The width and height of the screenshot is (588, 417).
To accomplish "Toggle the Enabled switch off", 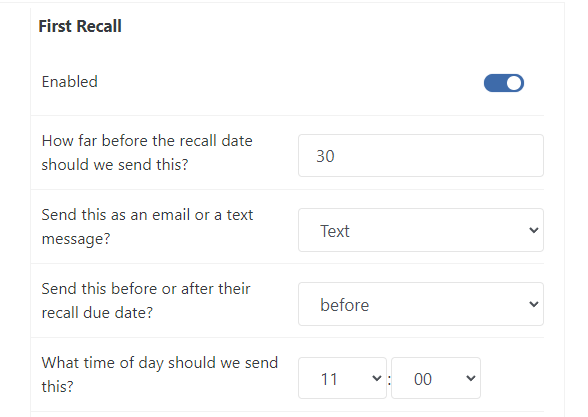I will [504, 83].
